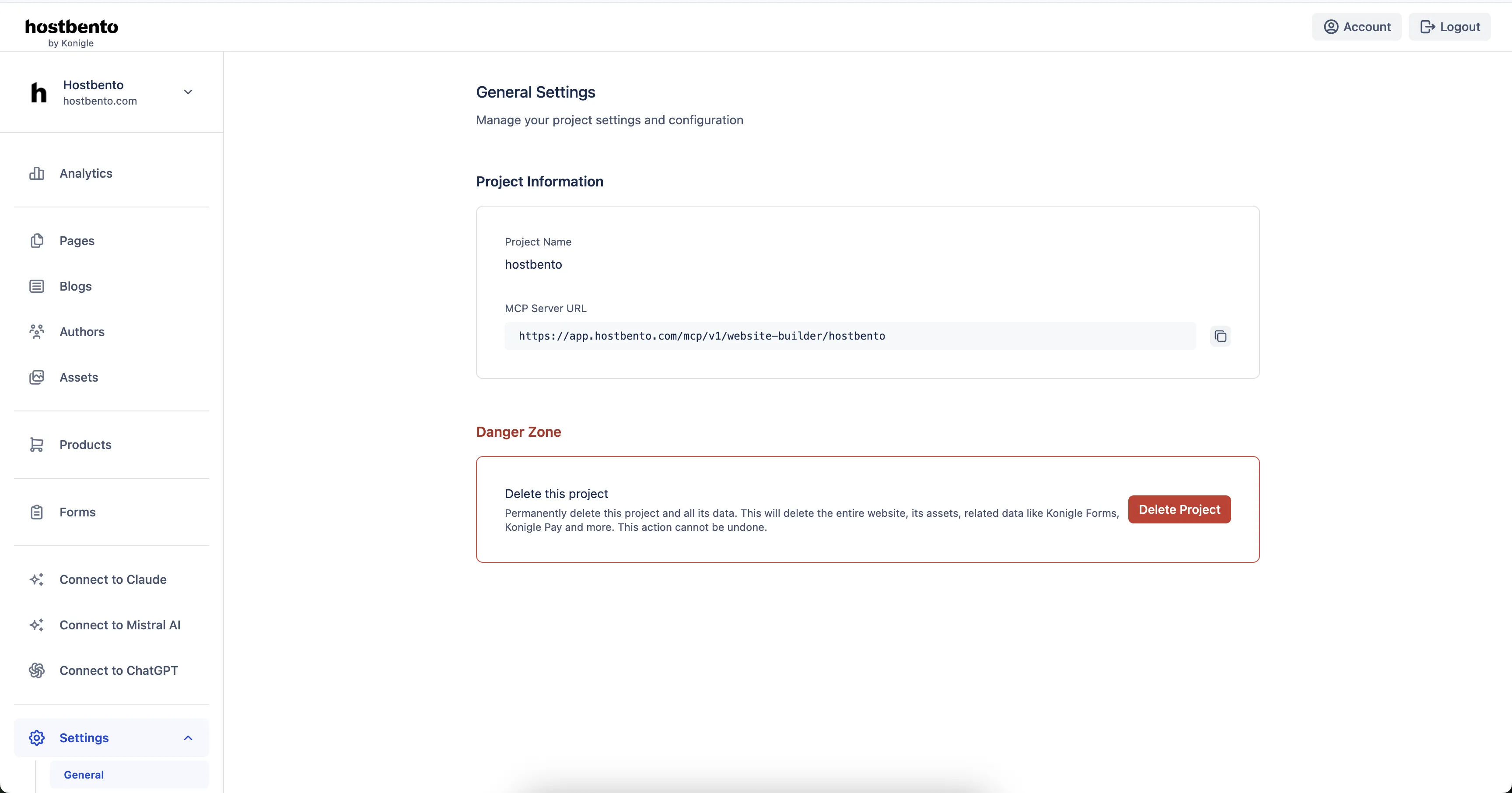Select Connect to Claude in the sidebar
Screen dimensions: 1512x793
click(113, 579)
